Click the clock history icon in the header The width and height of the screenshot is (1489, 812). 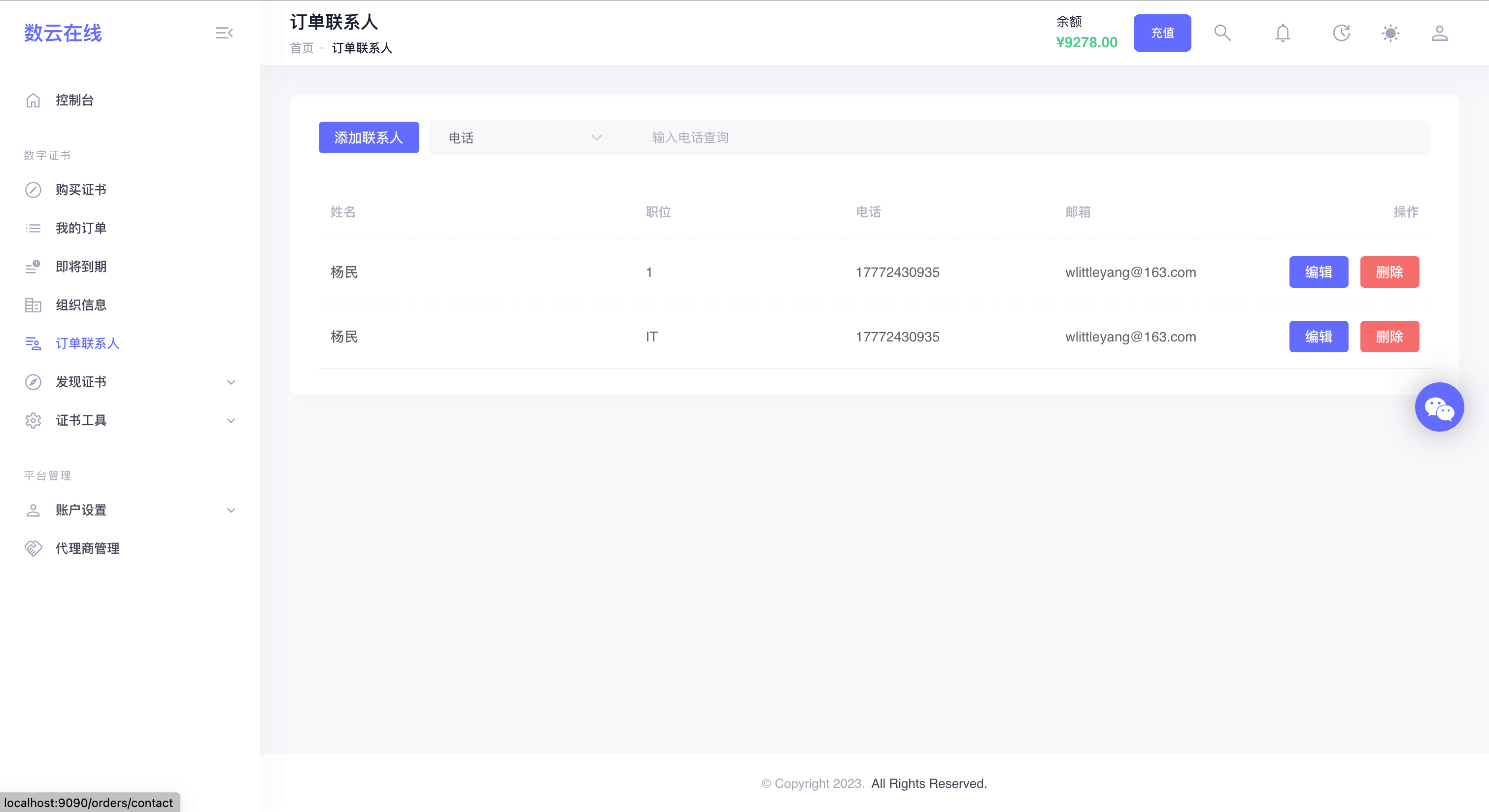coord(1341,33)
